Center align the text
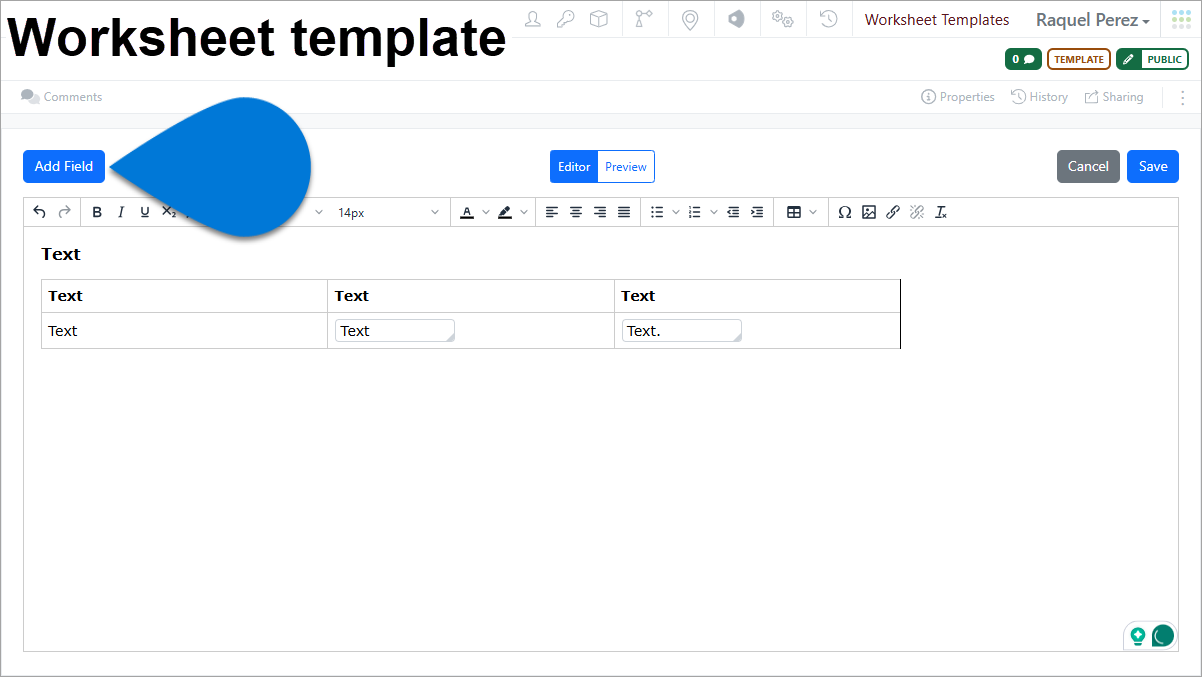The width and height of the screenshot is (1202, 677). coord(576,212)
